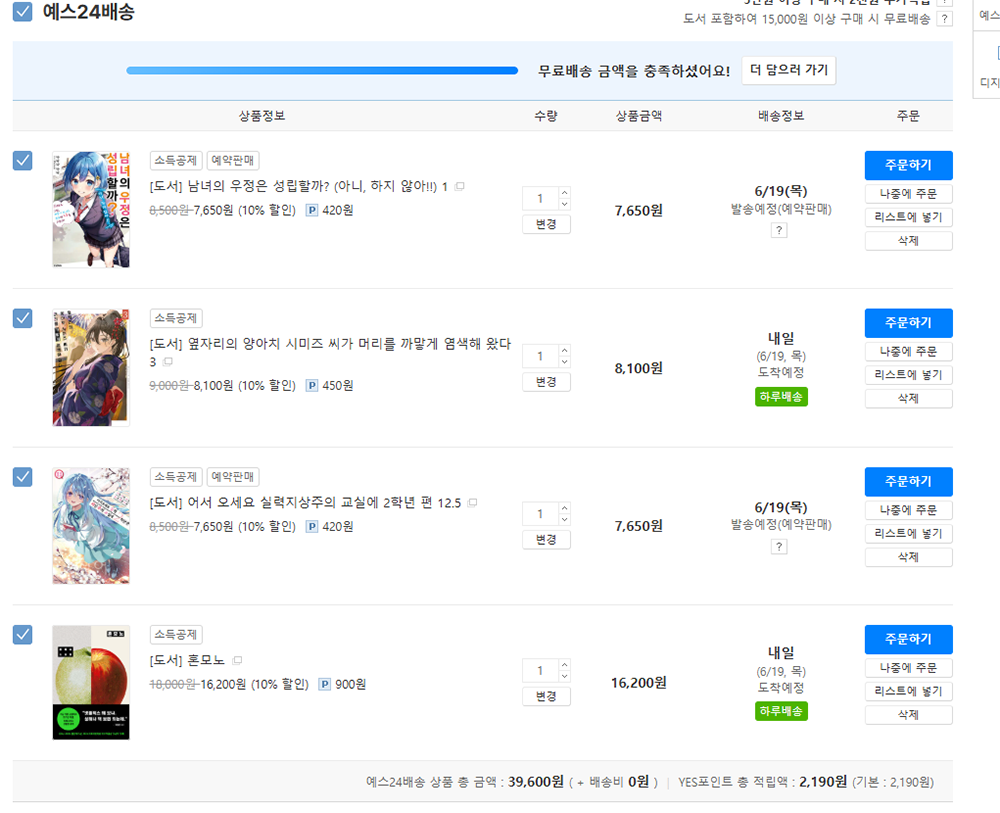The width and height of the screenshot is (1000, 813).
Task: Click quantity field for 혼모노
Action: tap(540, 671)
